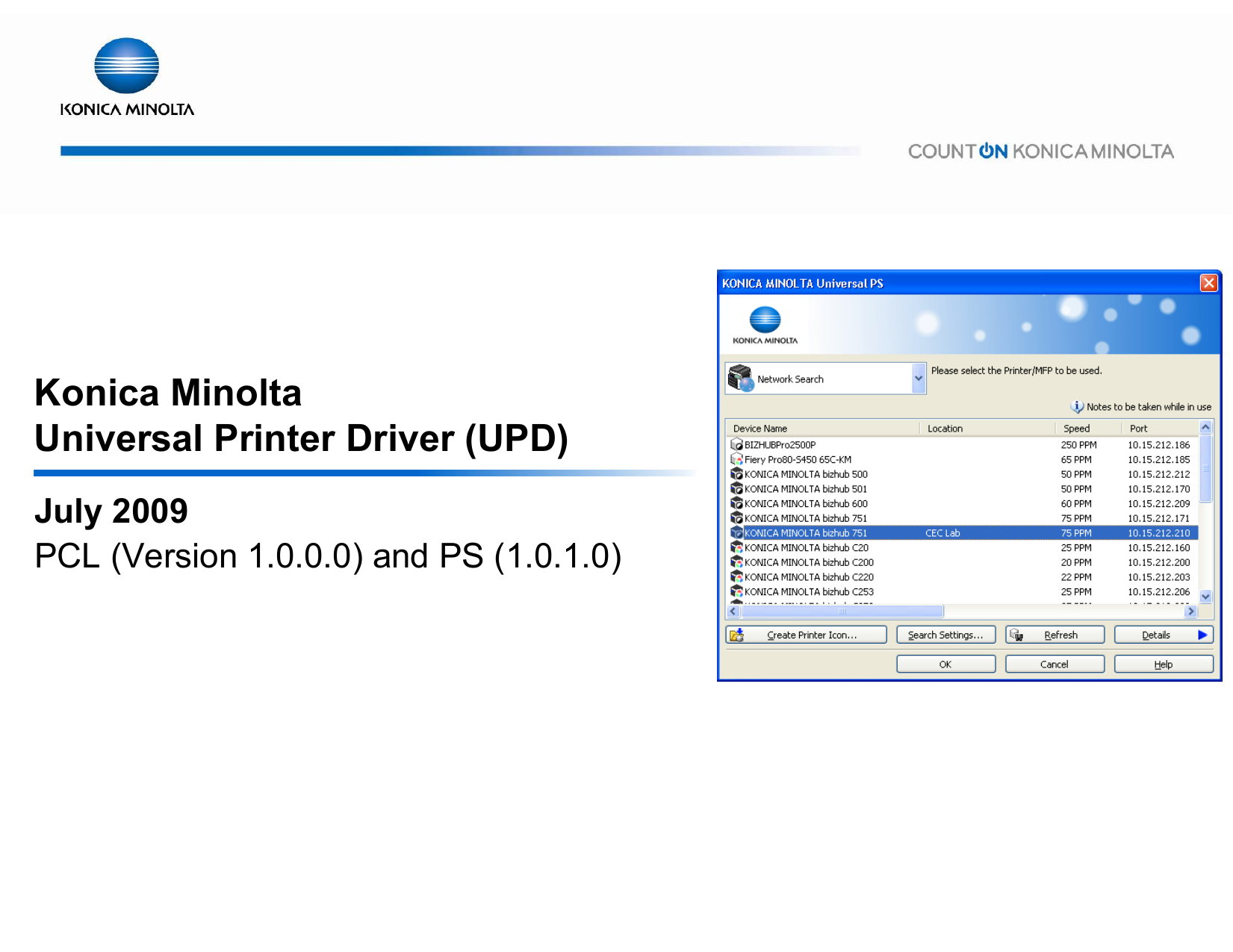The image size is (1233, 952).
Task: Close the KONICA MINOLTA Universal PS dialog
Action: (x=1208, y=283)
